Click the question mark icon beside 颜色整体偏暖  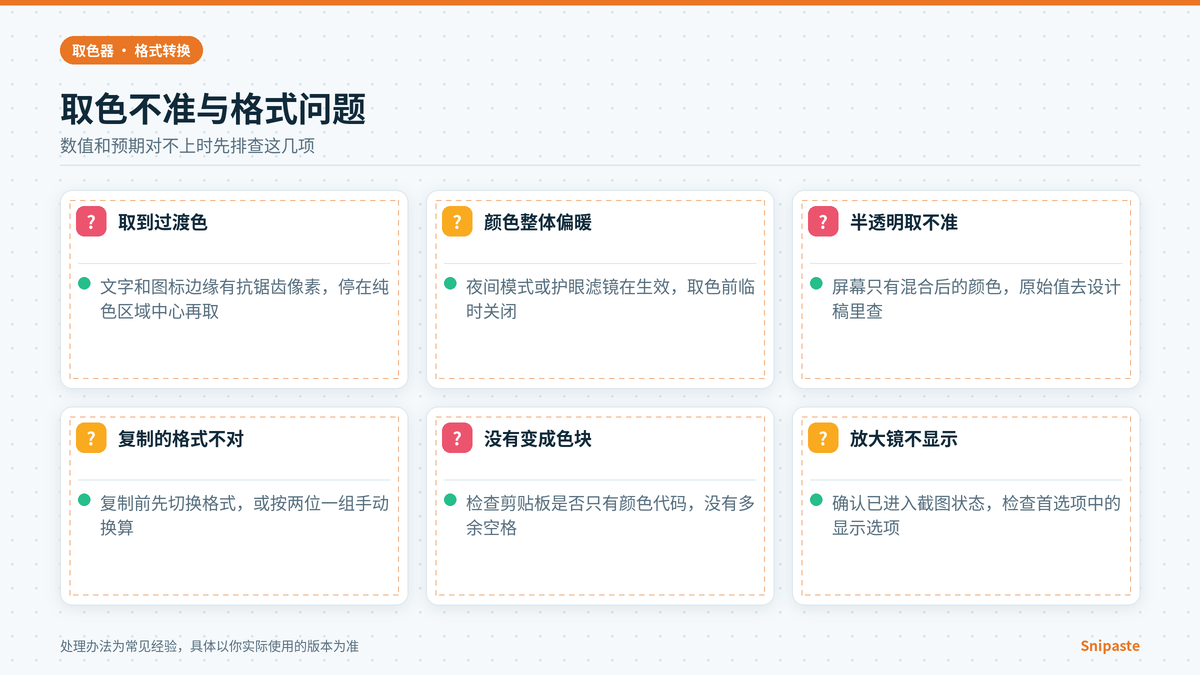point(457,222)
